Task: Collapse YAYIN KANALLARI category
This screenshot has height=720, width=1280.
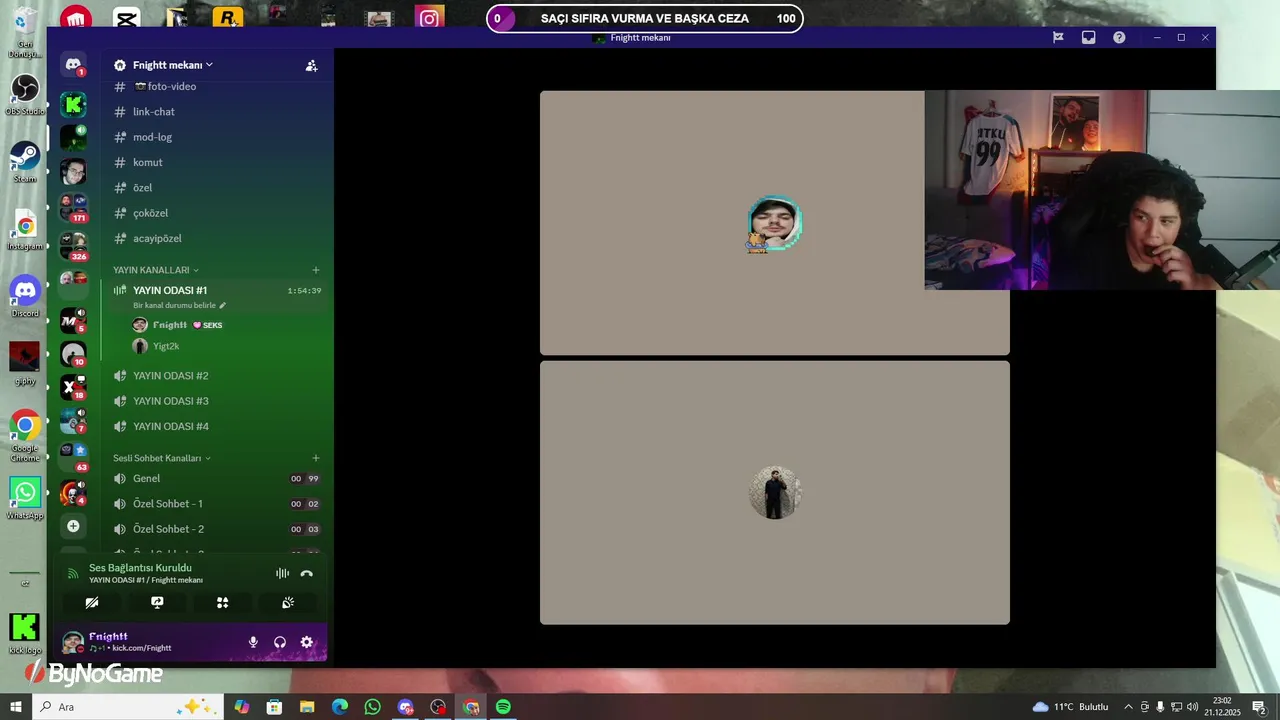Action: click(155, 270)
